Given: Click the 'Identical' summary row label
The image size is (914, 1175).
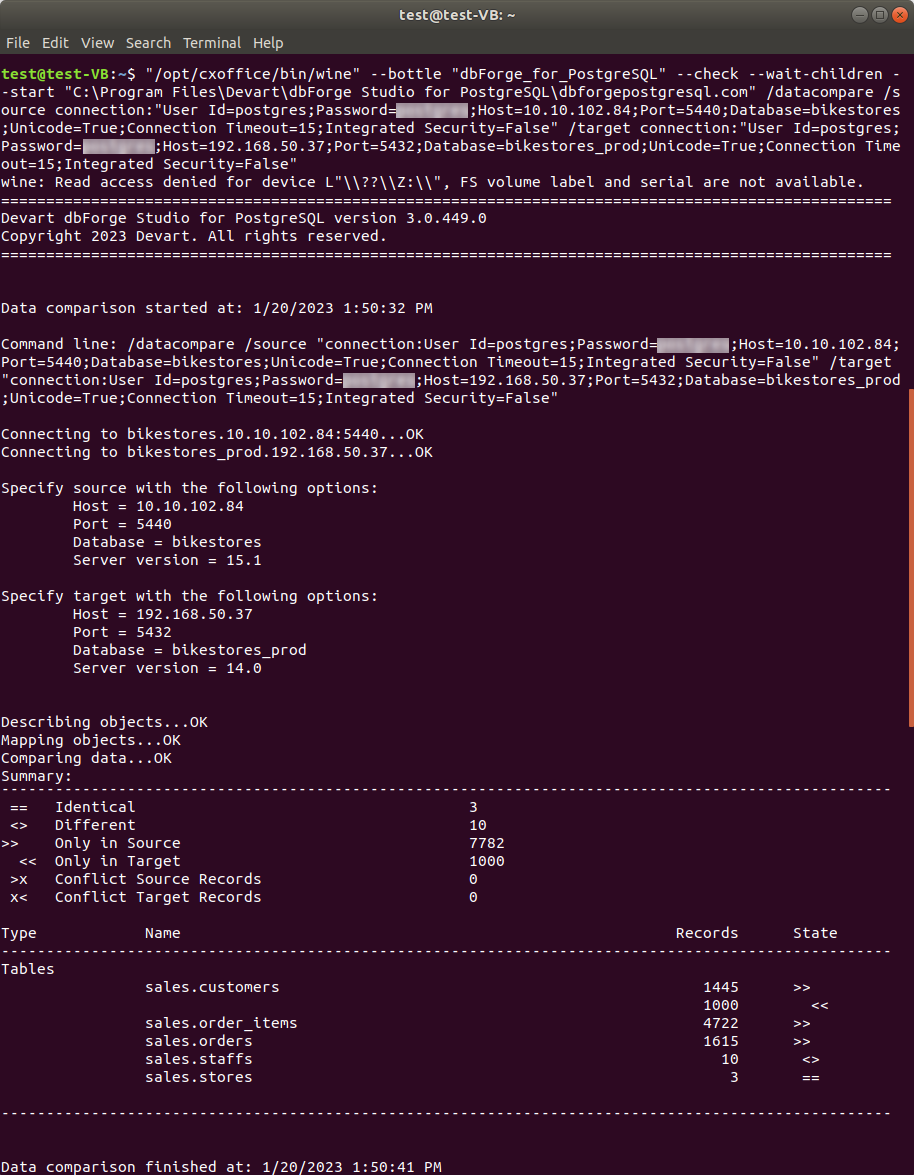Looking at the screenshot, I should click(x=95, y=807).
